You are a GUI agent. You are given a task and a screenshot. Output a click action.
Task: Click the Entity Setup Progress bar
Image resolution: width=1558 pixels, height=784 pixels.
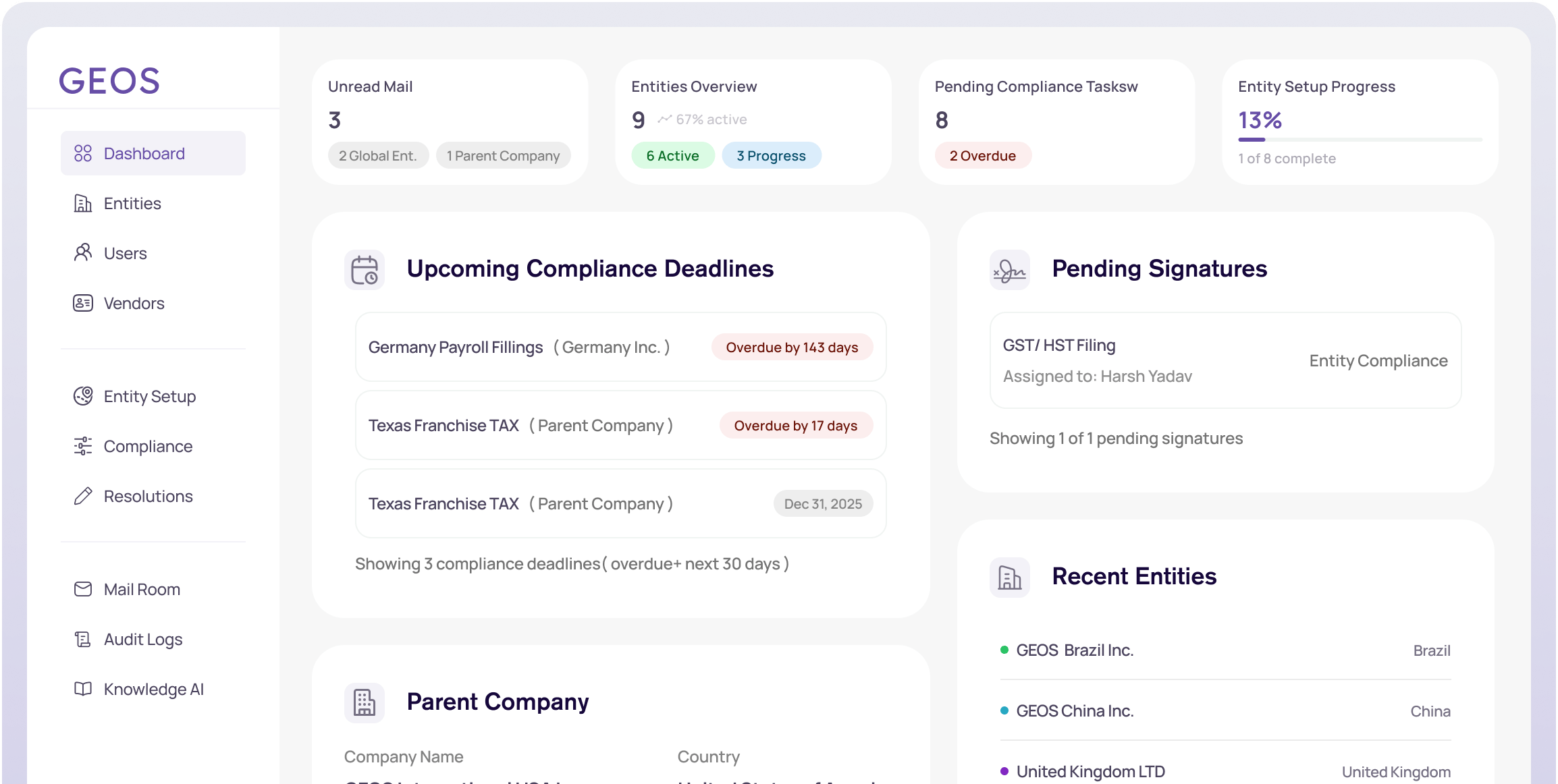(x=1360, y=140)
